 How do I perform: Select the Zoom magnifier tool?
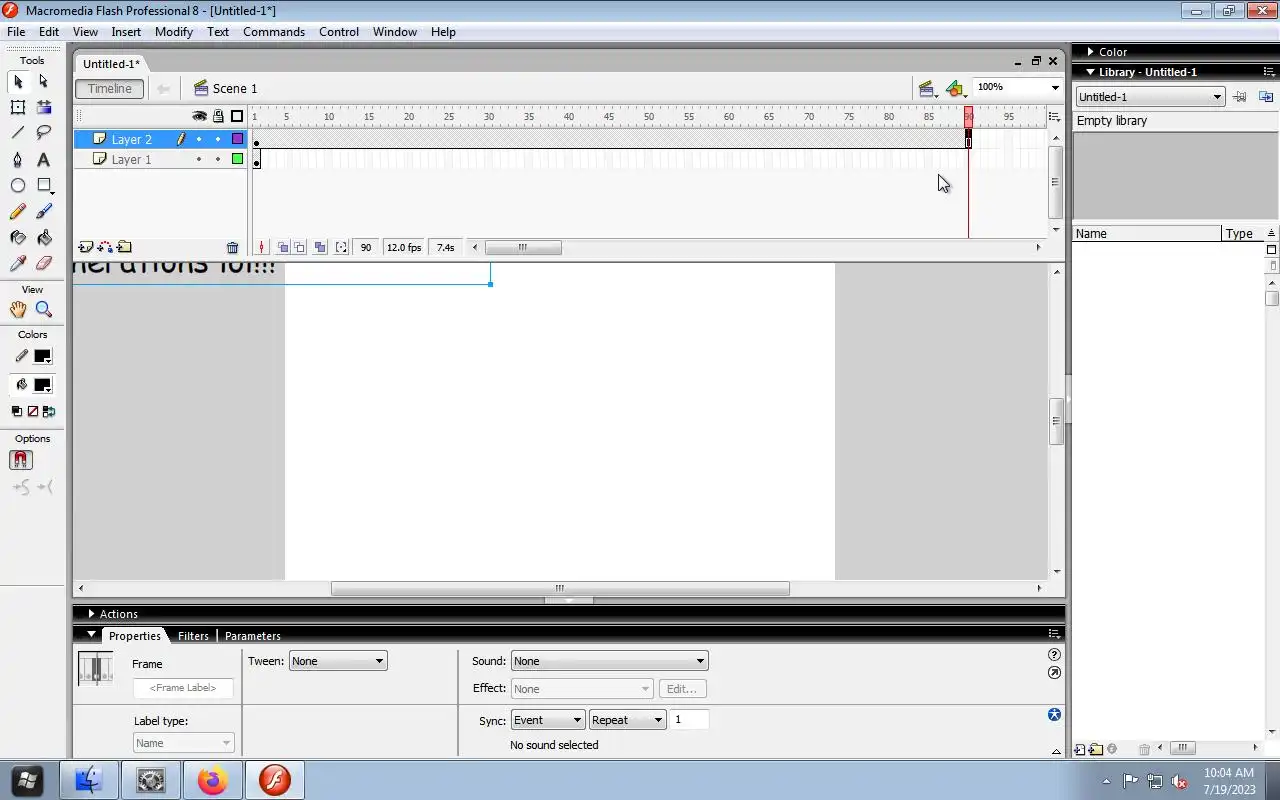click(x=44, y=310)
